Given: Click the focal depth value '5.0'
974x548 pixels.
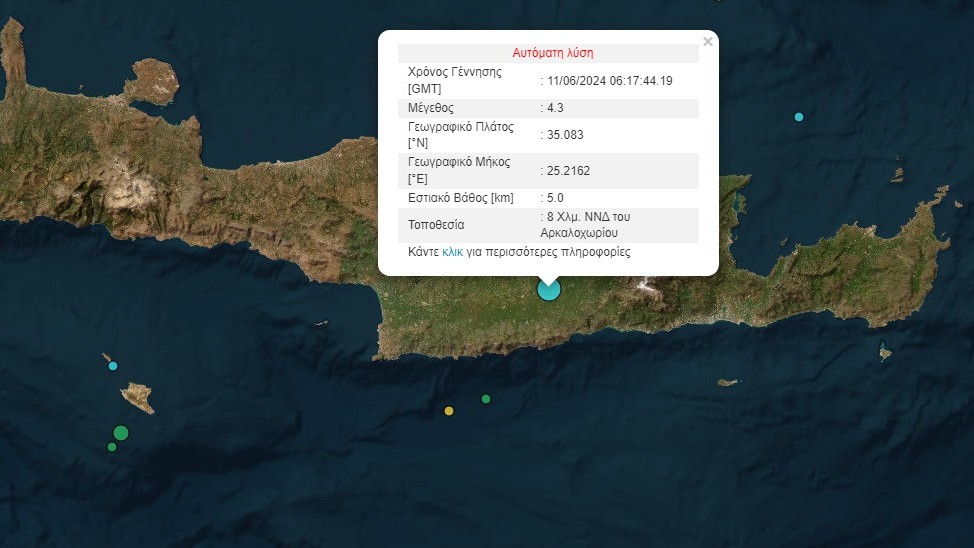Looking at the screenshot, I should (x=555, y=198).
